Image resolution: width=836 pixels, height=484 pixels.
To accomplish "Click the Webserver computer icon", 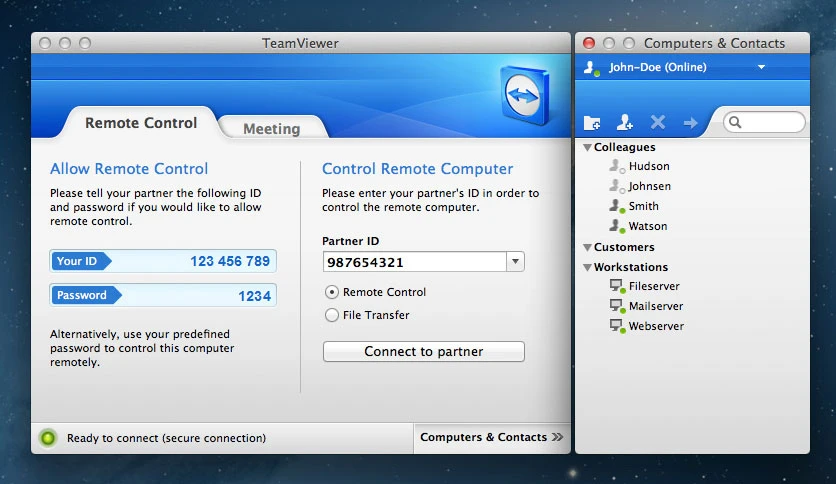I will pos(617,326).
